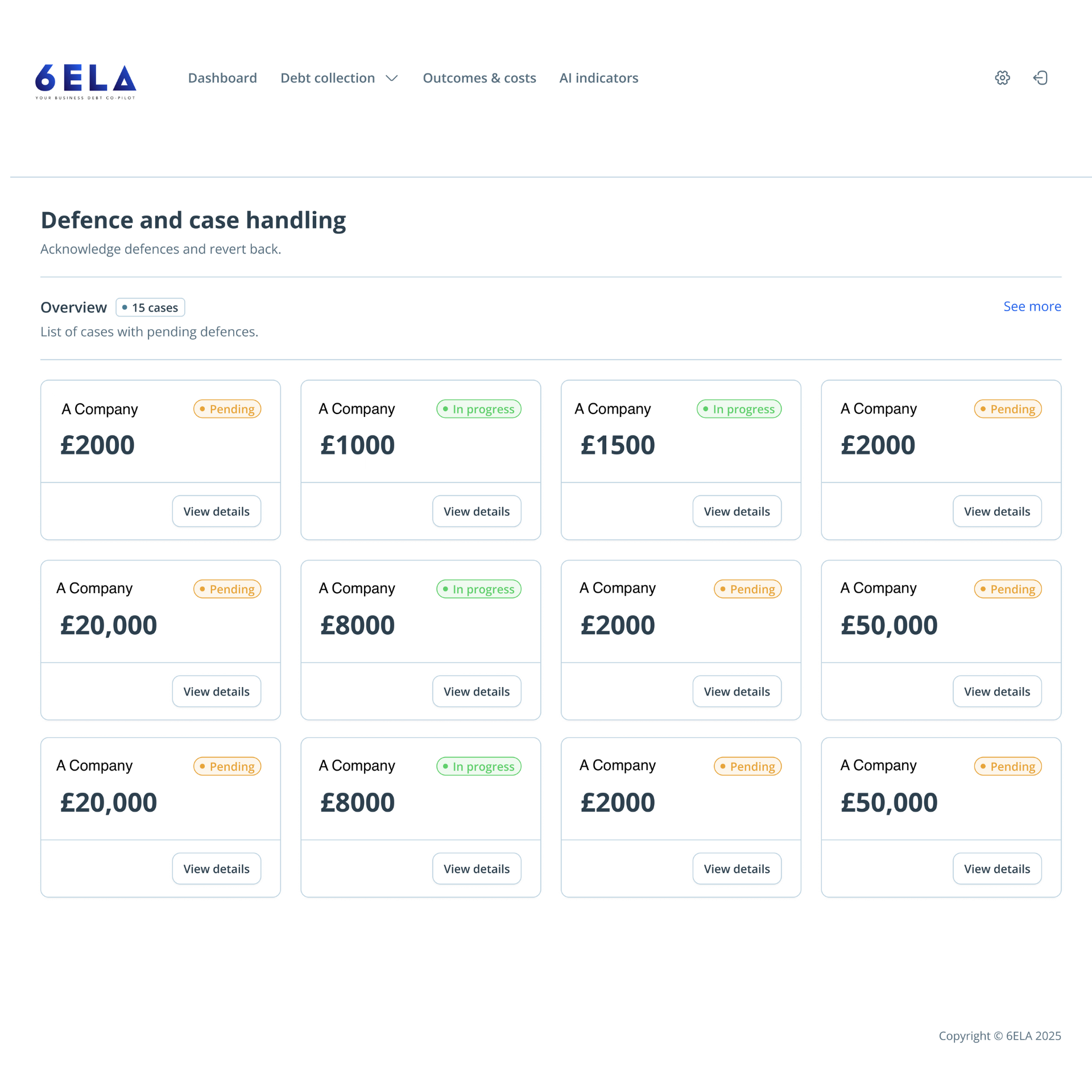This screenshot has height=1092, width=1092.
Task: Click the Pending badge on the £2000 card
Action: (227, 409)
